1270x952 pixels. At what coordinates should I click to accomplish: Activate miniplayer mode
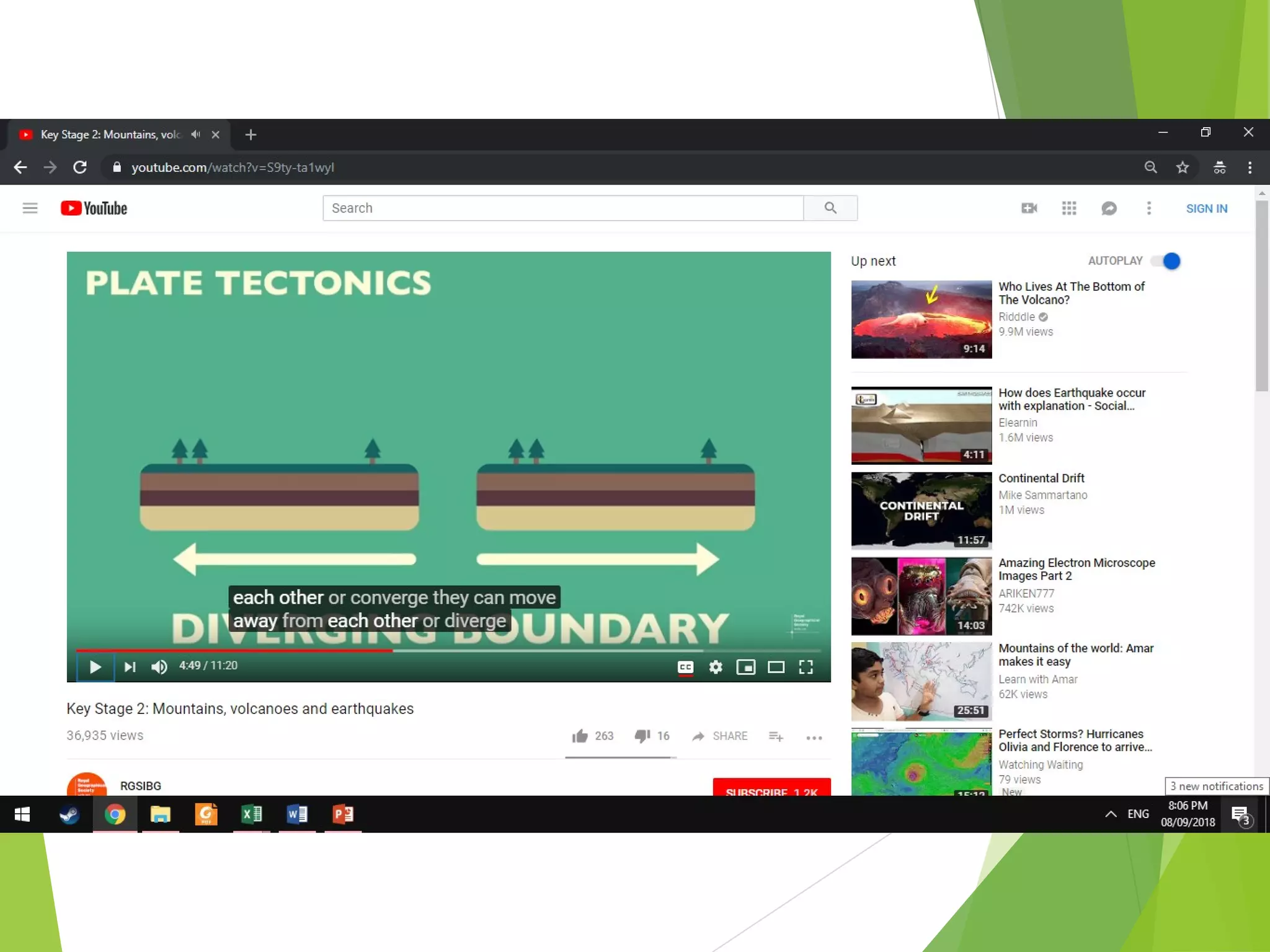745,667
